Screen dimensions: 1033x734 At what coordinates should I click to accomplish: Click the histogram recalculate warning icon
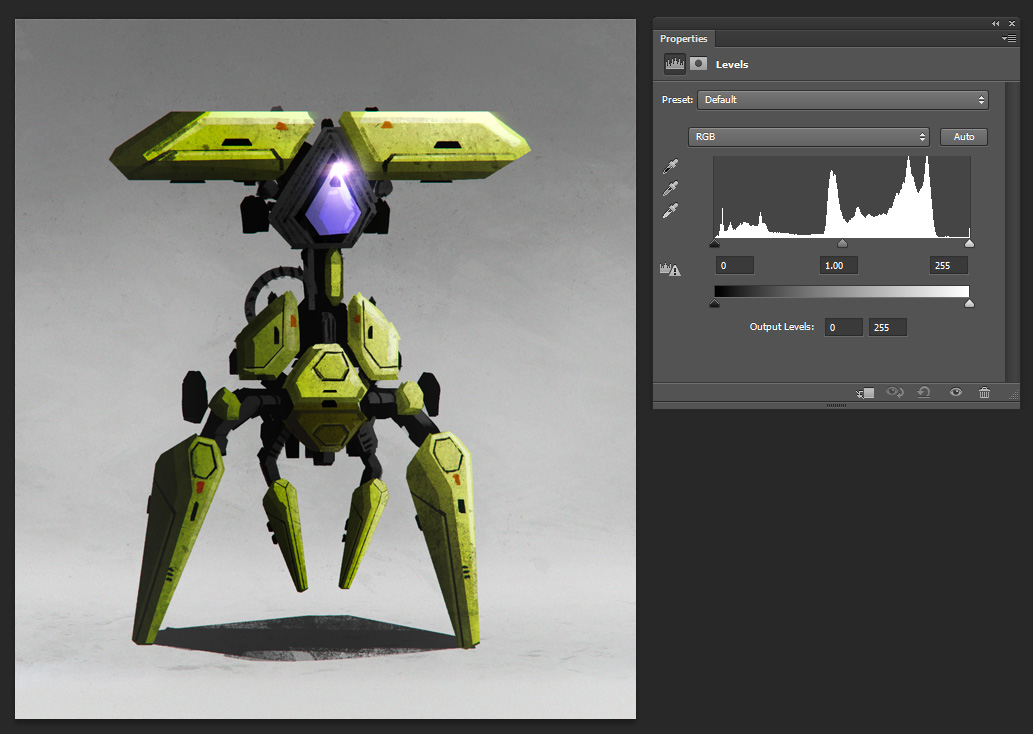point(670,269)
